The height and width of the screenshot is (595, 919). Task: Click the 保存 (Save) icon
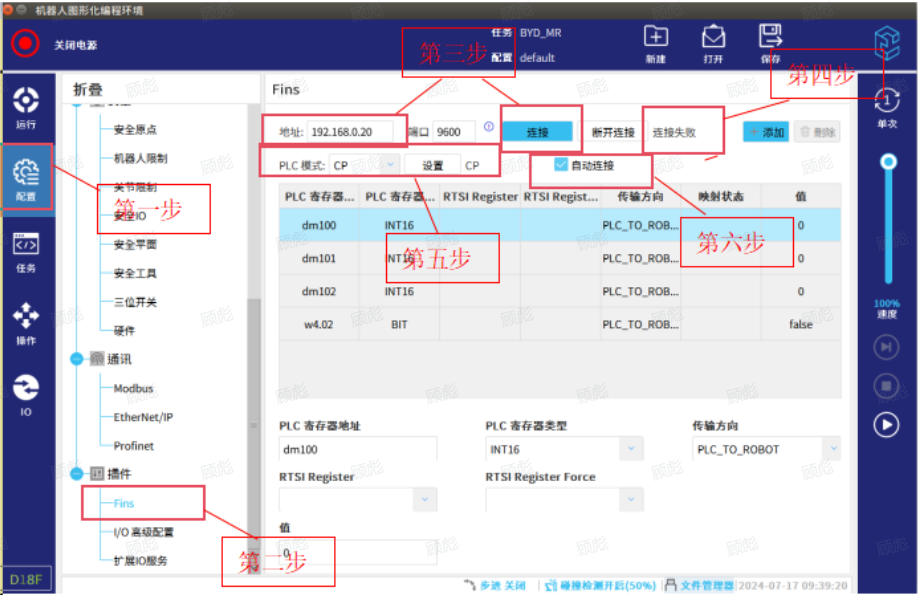pos(770,43)
